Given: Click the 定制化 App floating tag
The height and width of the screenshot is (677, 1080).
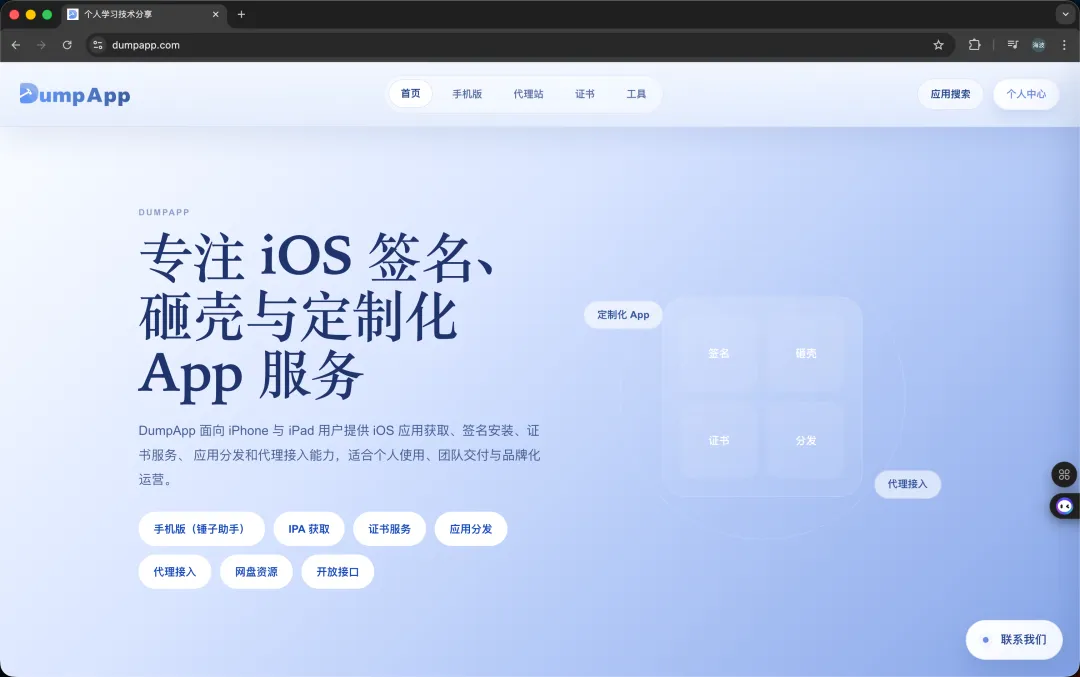Looking at the screenshot, I should pos(623,315).
